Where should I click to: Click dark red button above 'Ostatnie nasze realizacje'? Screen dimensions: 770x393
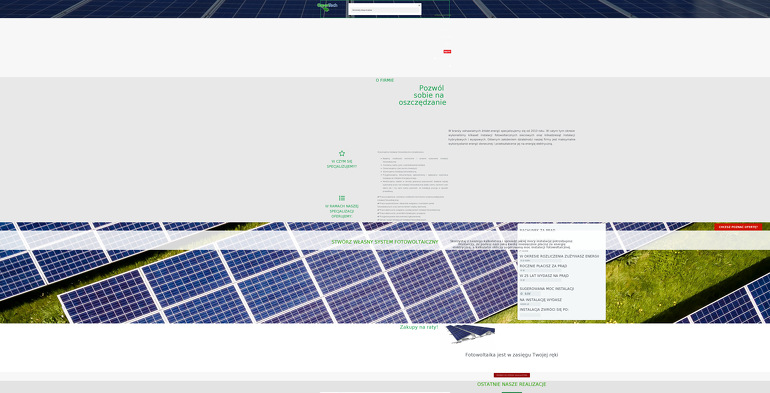click(x=512, y=375)
